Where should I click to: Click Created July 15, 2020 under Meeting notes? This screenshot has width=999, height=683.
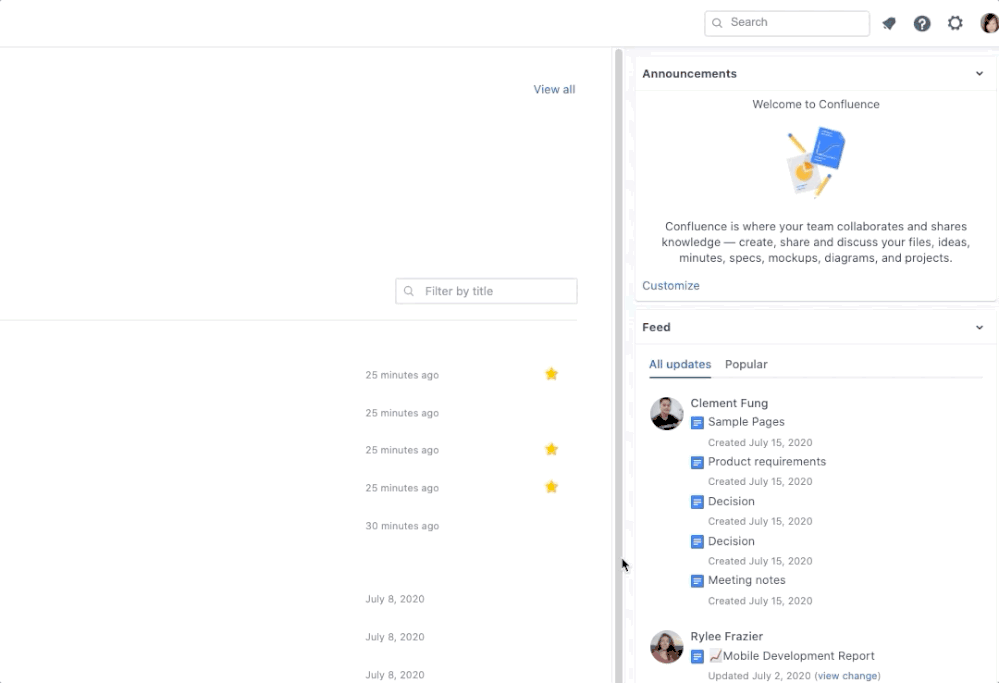pyautogui.click(x=760, y=600)
